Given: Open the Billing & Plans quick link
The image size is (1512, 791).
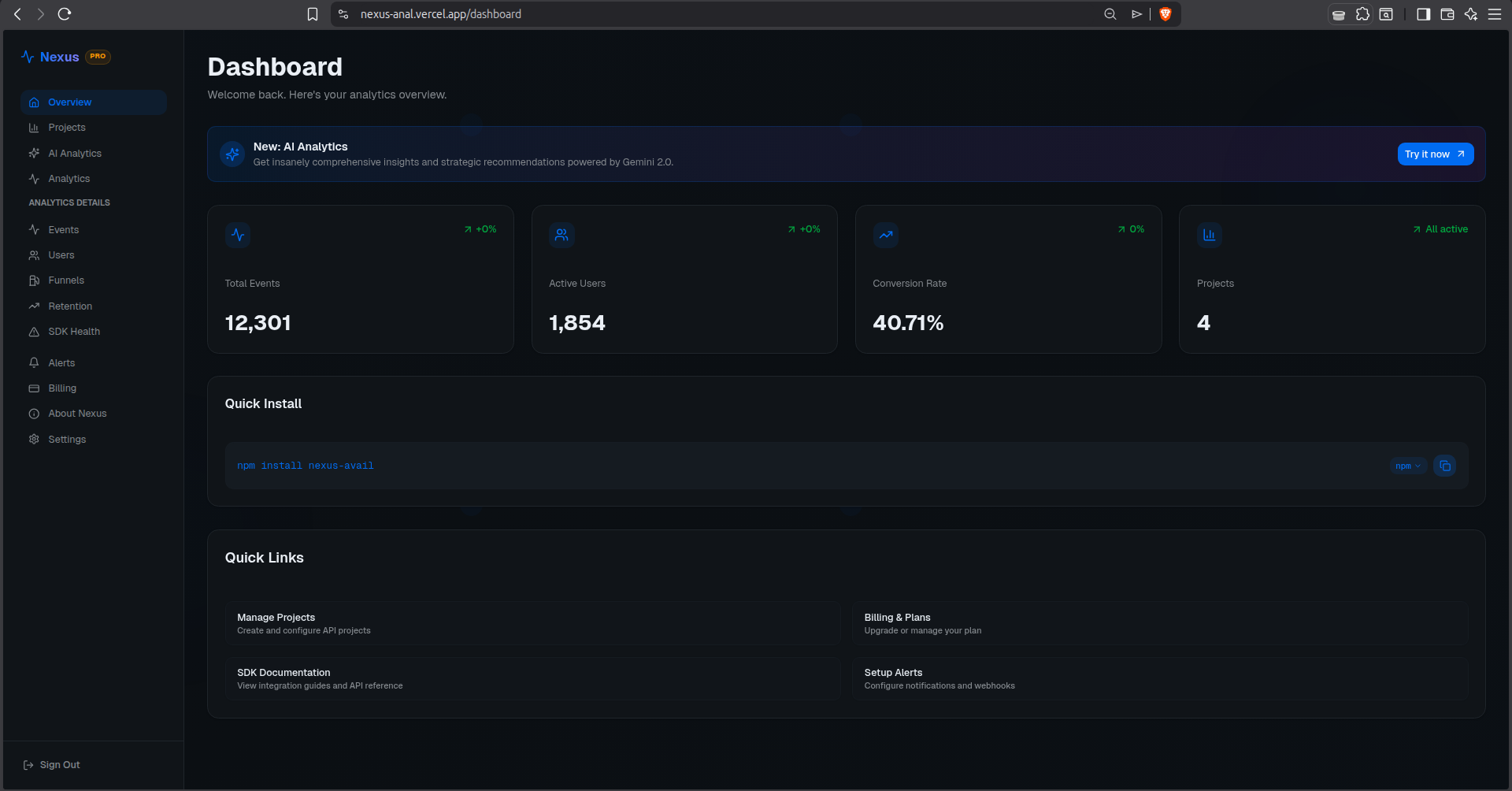Looking at the screenshot, I should click(1160, 623).
